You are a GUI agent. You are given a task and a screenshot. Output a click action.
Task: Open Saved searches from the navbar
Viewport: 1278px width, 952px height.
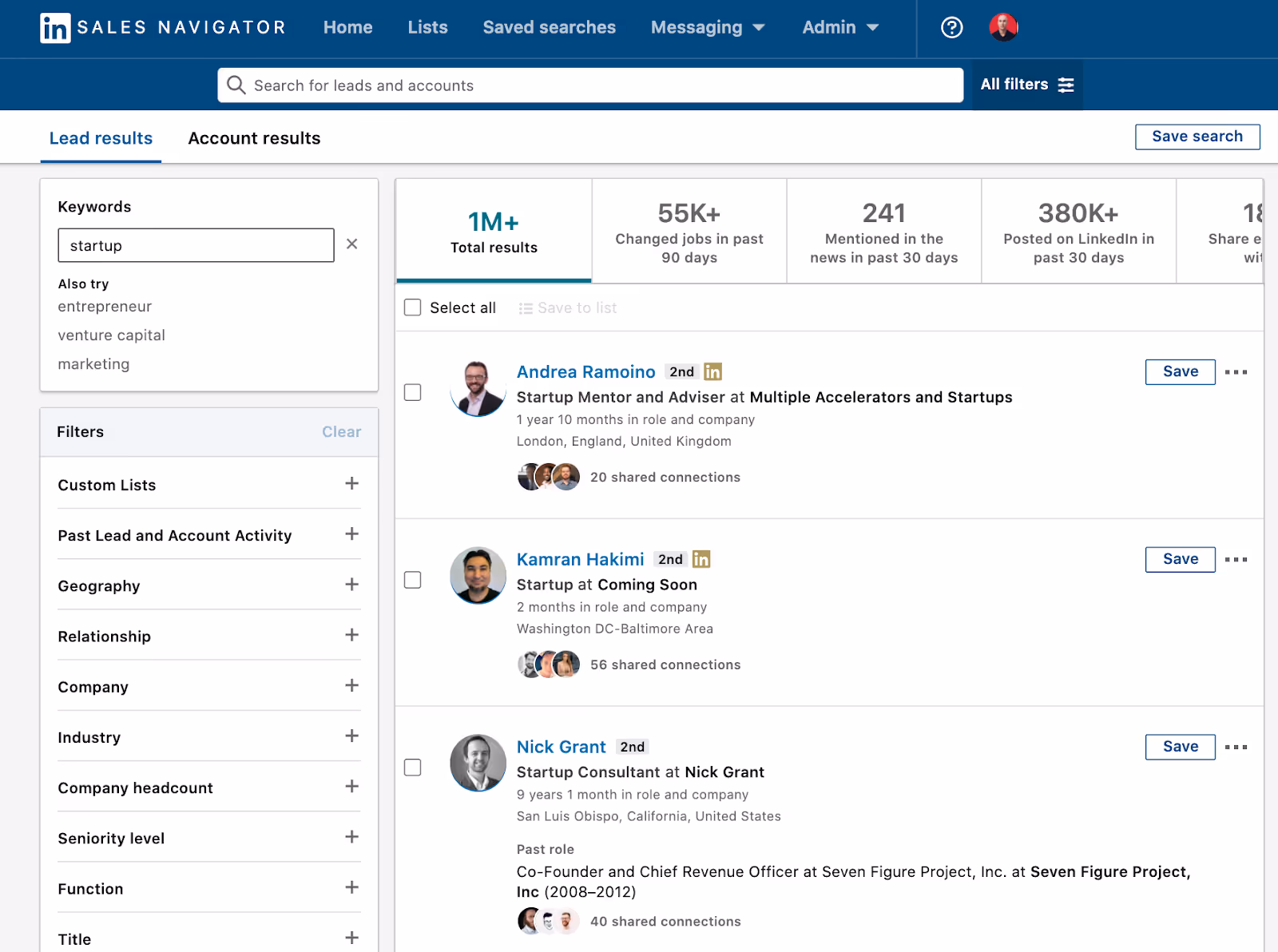(549, 27)
